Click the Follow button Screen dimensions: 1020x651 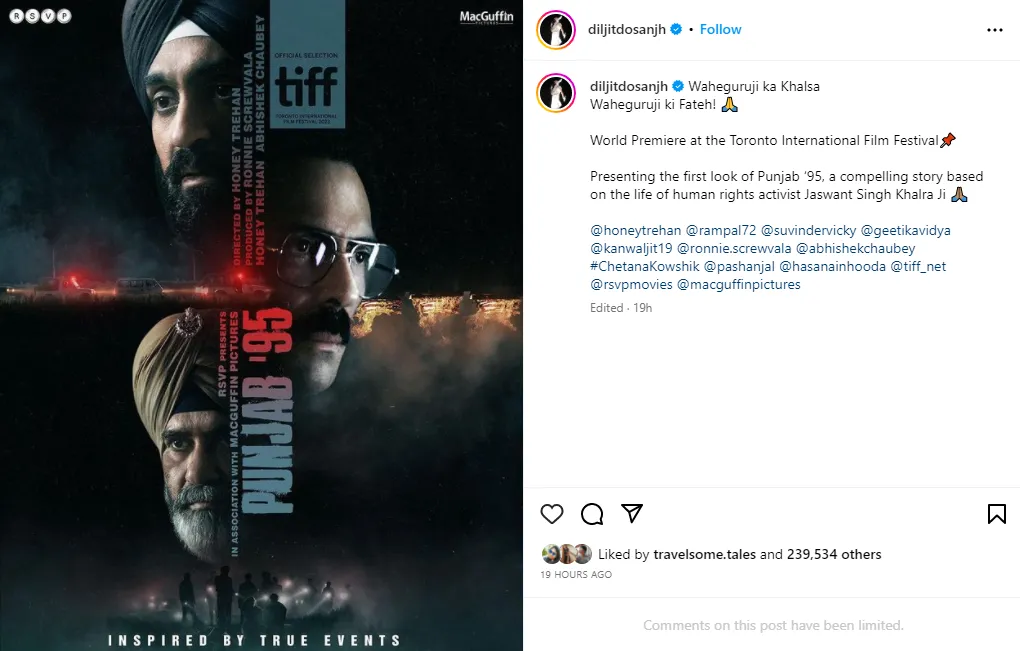coord(720,29)
